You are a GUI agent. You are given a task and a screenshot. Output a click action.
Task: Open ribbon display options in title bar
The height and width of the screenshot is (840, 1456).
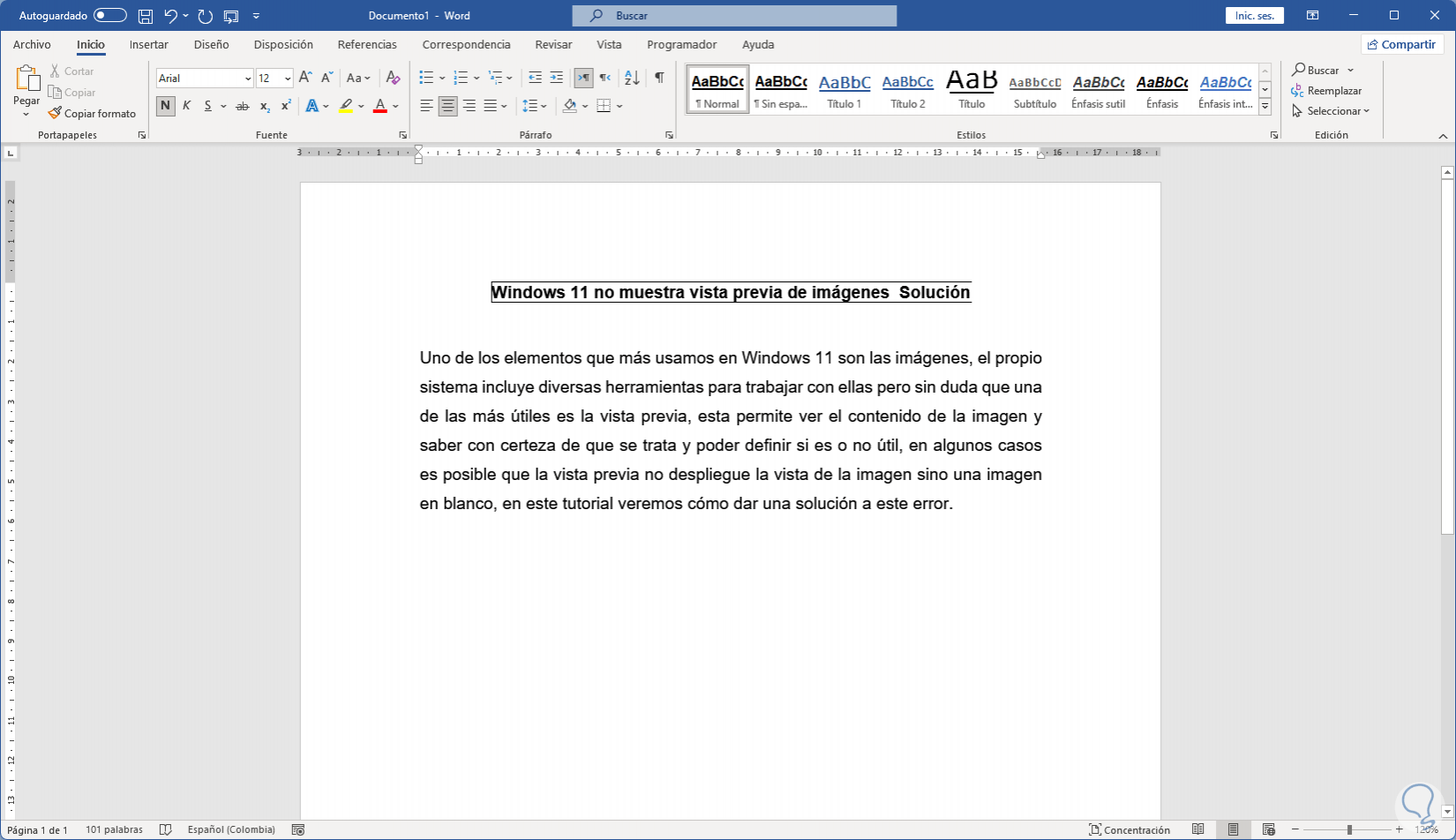1313,16
